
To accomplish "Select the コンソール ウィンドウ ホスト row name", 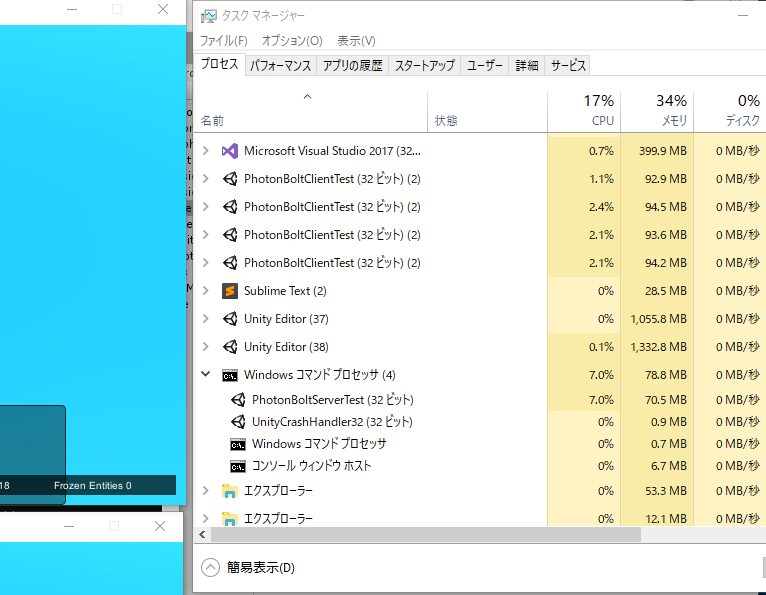I will (311, 466).
